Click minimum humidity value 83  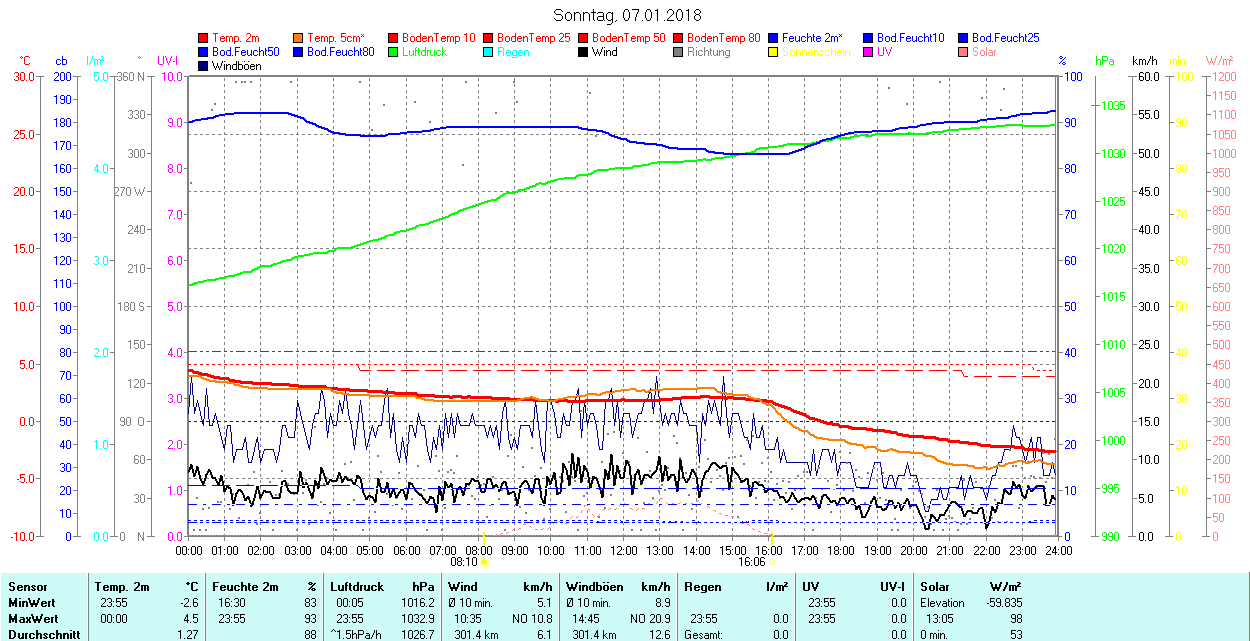click(311, 603)
